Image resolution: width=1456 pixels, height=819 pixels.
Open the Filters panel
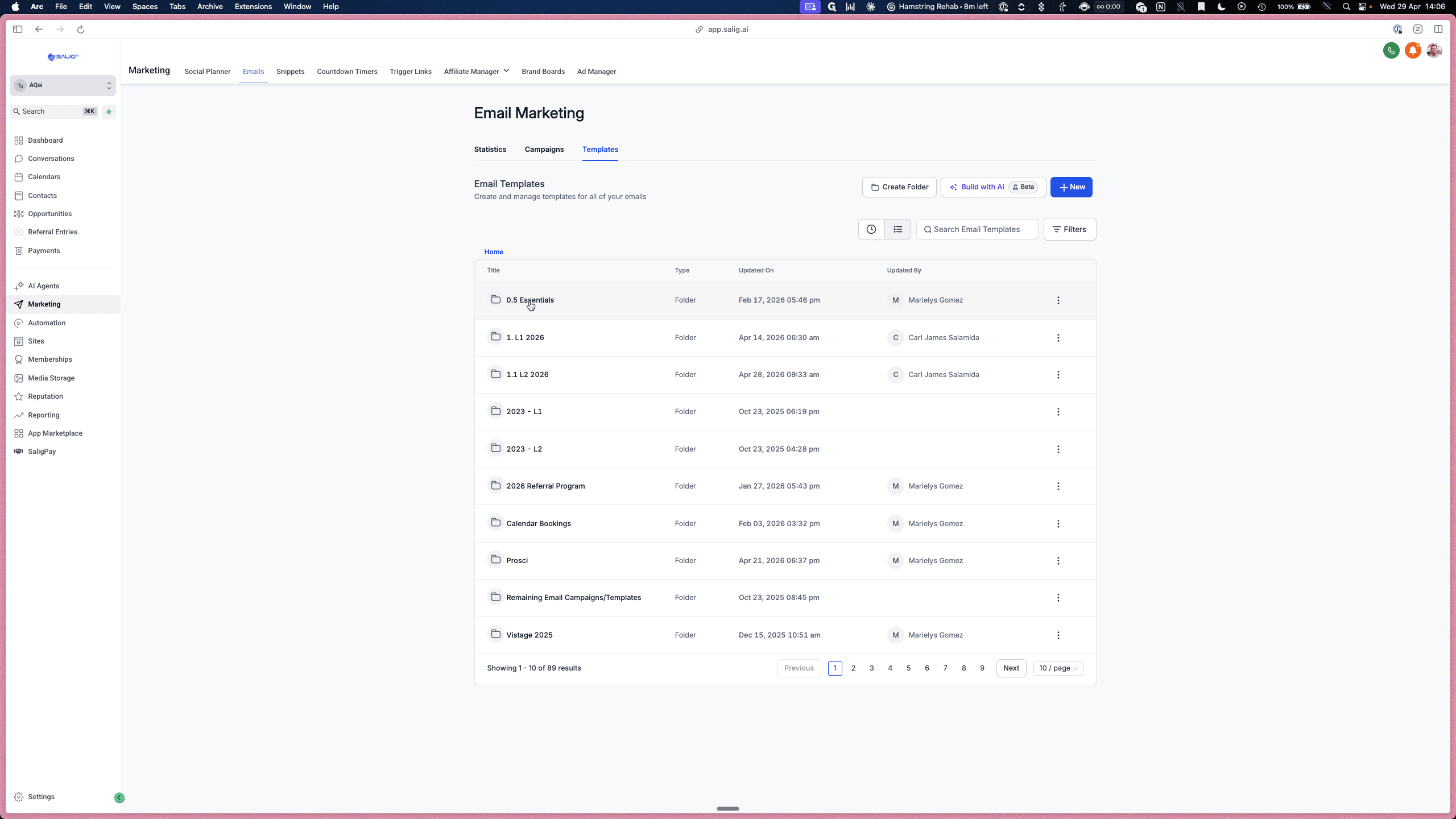[1069, 229]
